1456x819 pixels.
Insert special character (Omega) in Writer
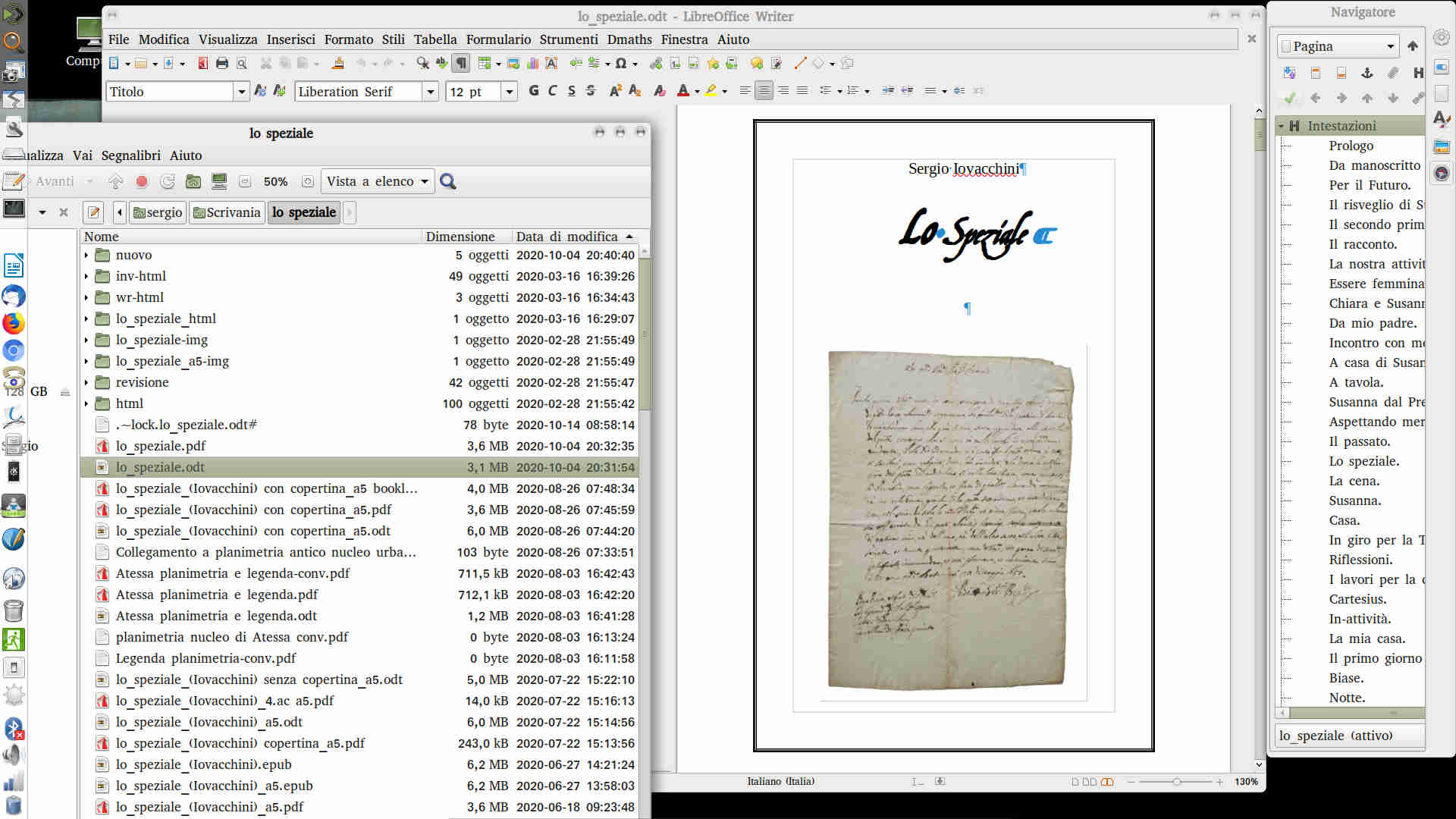tap(621, 64)
